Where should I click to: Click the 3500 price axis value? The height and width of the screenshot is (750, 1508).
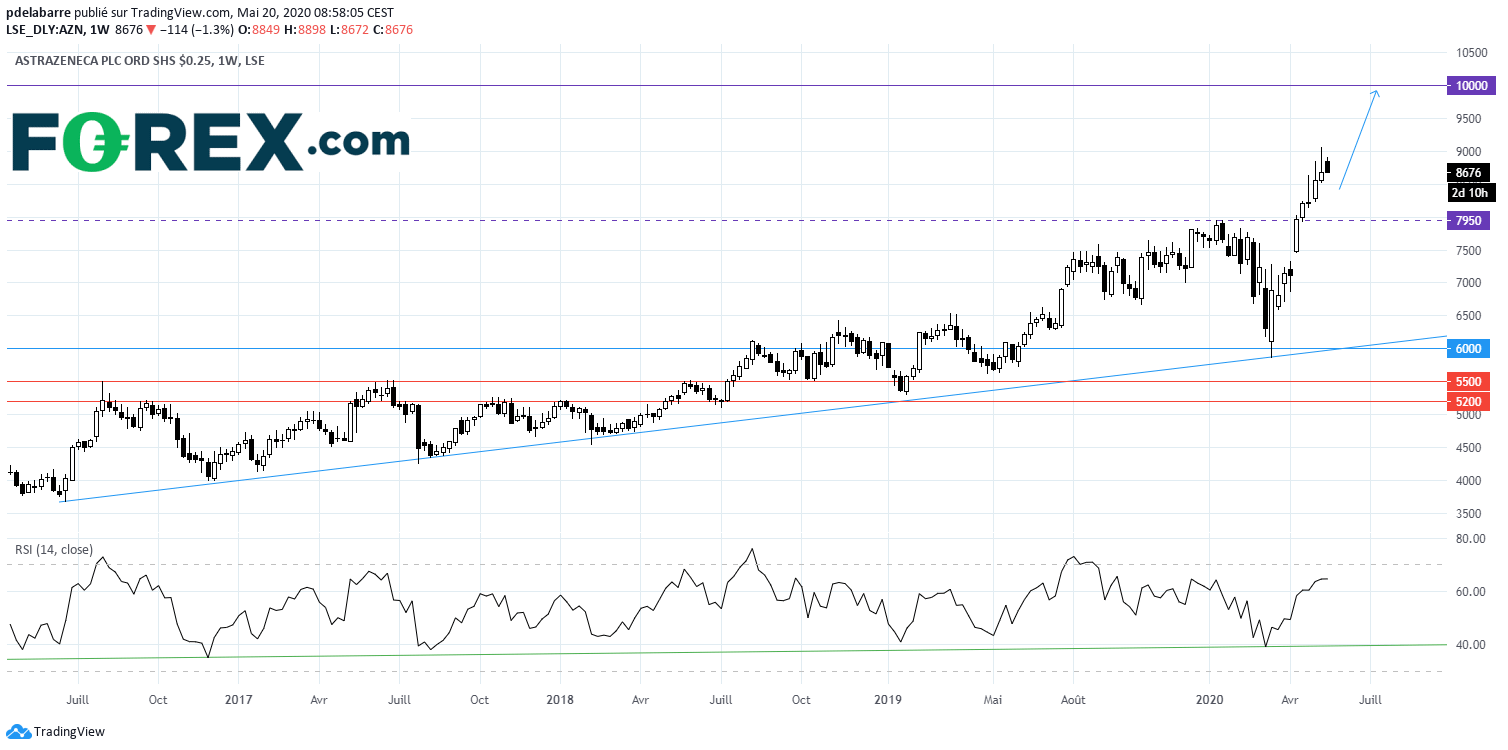tap(1469, 513)
